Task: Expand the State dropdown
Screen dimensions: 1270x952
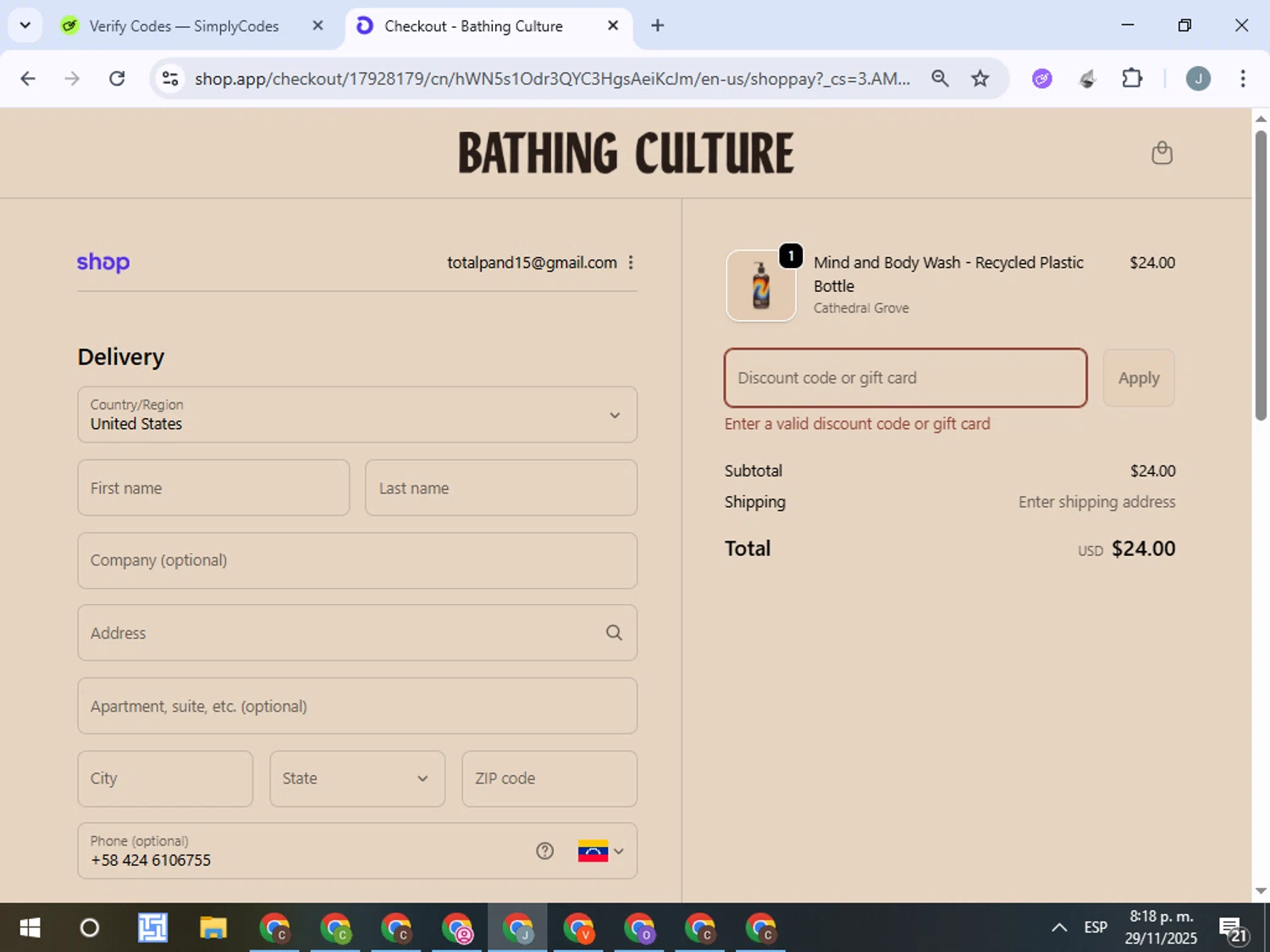Action: [357, 779]
